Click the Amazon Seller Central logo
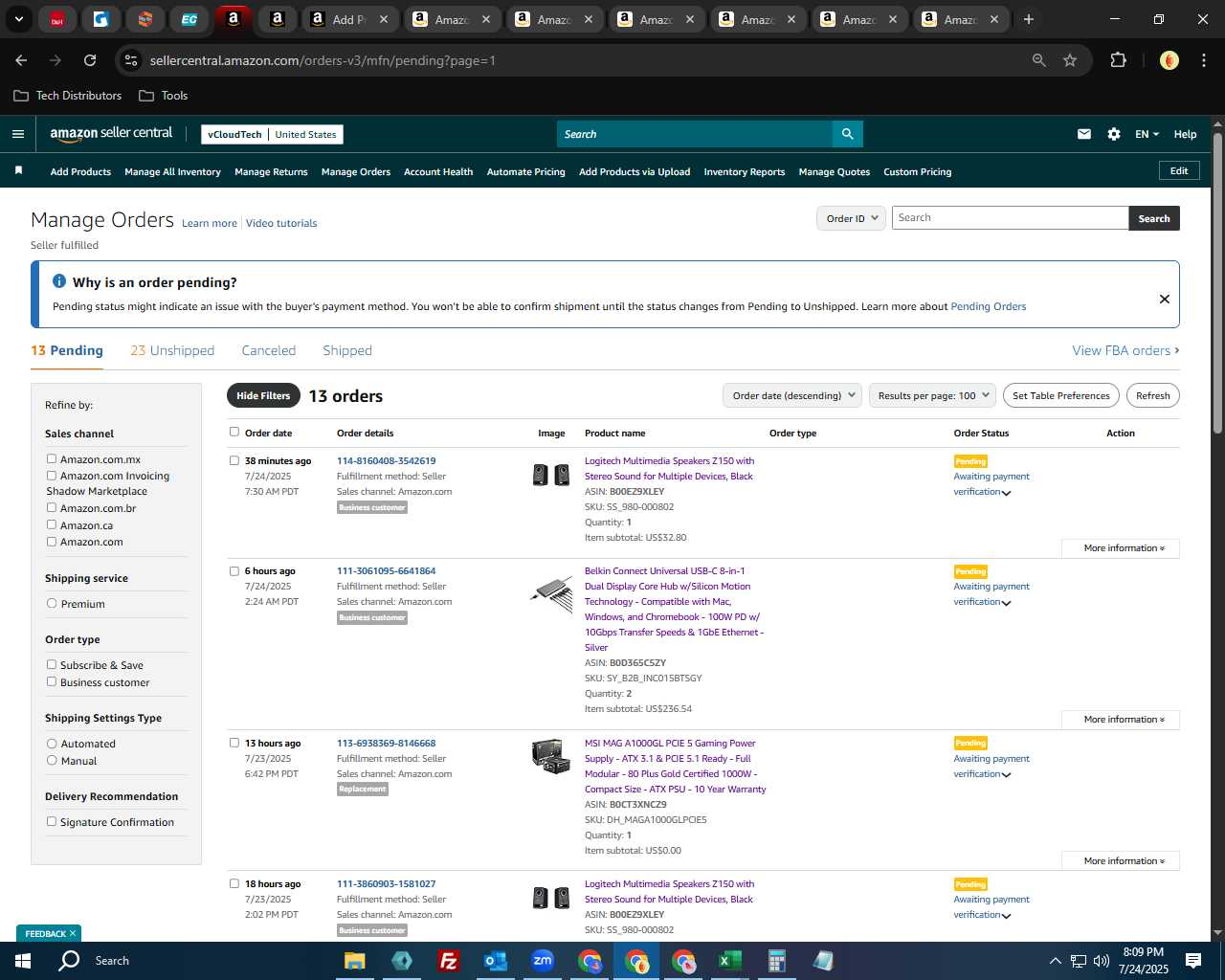 point(111,134)
